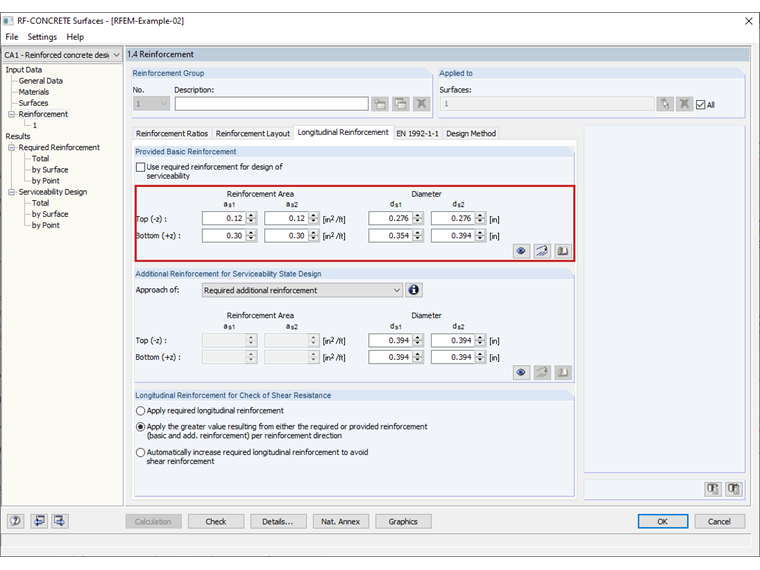Screen dimensions: 760x570
Task: Click the rebar import icon in Provided Basic Reinforcement
Action: click(x=542, y=251)
